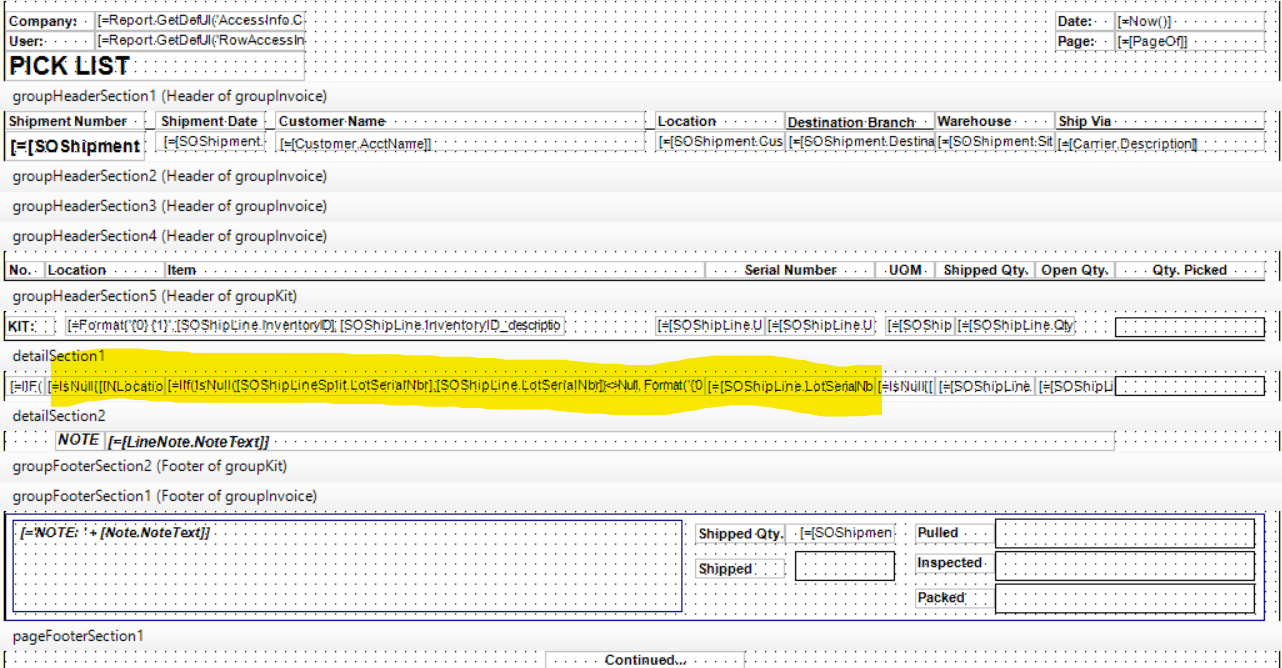1282x668 pixels.
Task: Select the detailSection1 section bar
Action: pyautogui.click(x=641, y=356)
